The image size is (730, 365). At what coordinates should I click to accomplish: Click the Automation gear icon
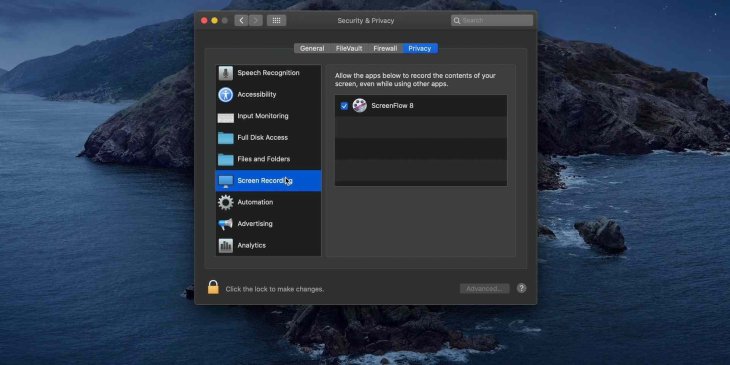[226, 203]
